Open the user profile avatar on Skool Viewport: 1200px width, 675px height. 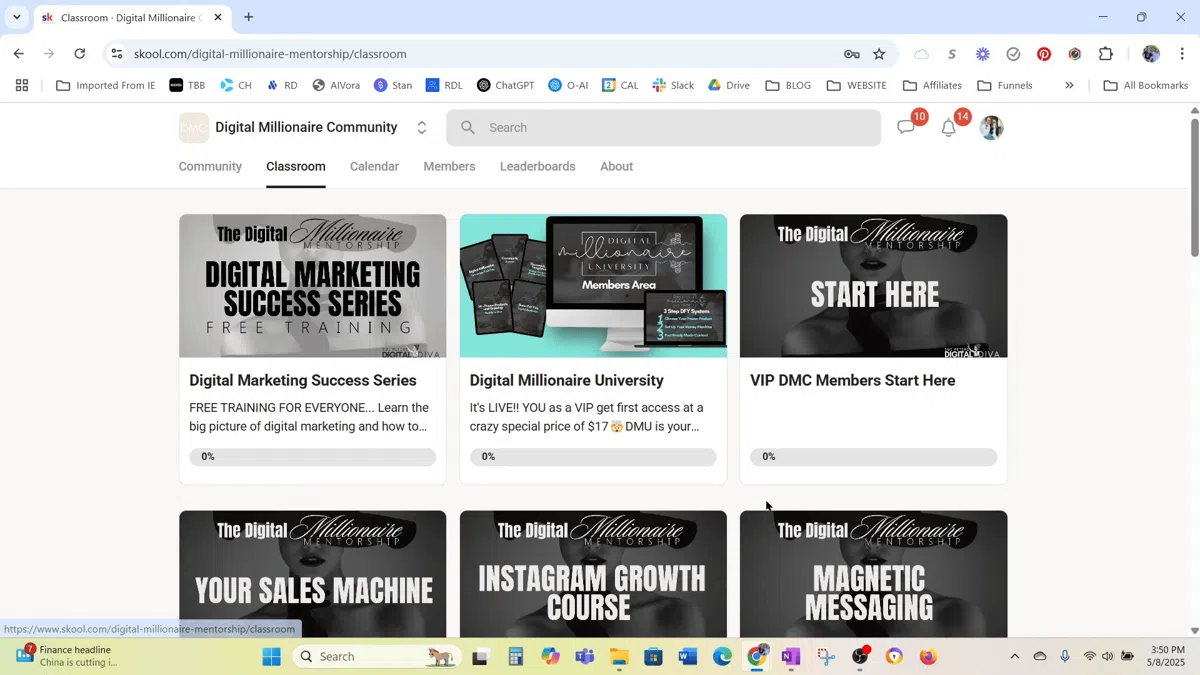tap(991, 127)
